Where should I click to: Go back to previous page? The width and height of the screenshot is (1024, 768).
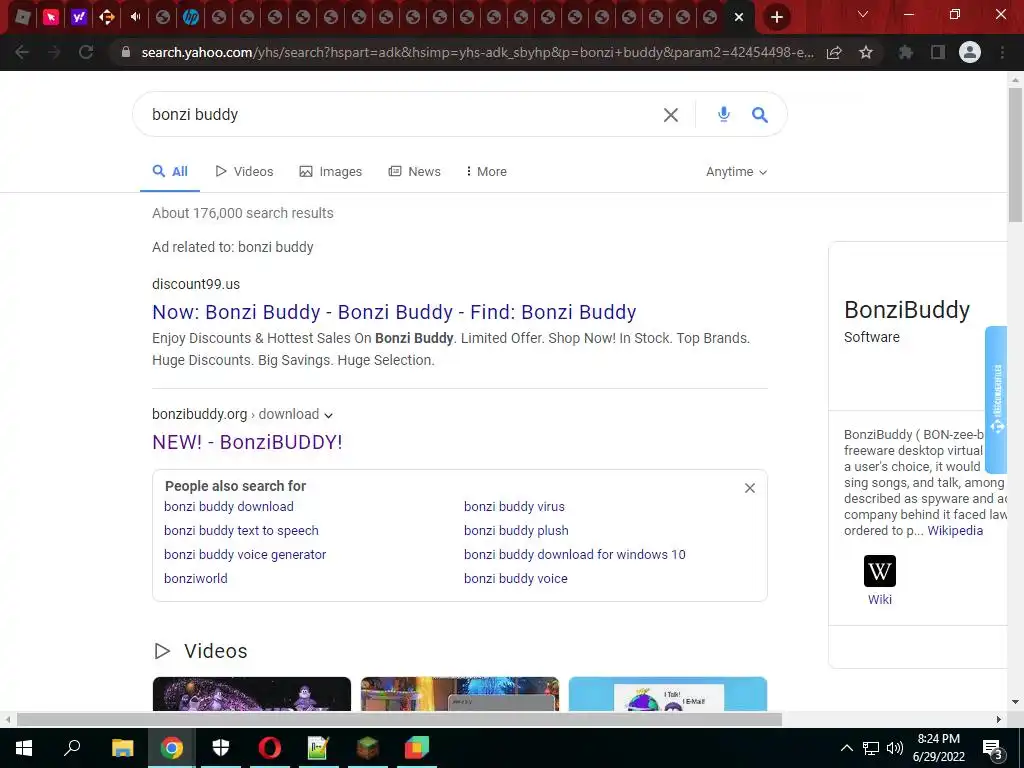22,52
